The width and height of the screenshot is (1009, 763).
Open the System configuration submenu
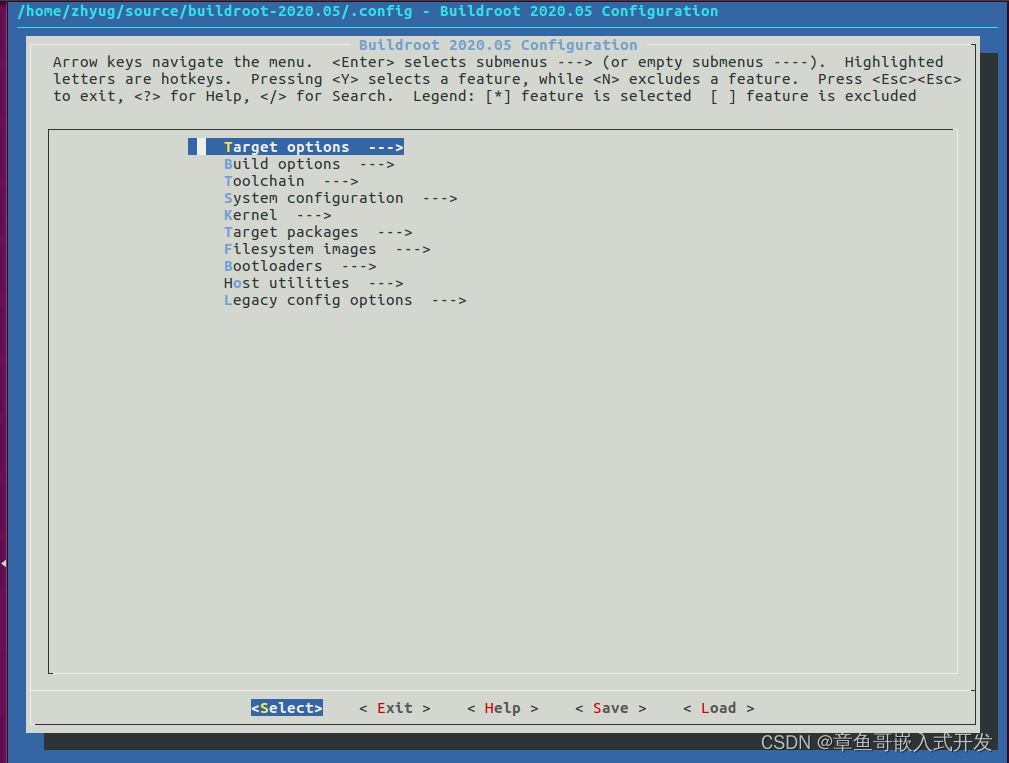click(x=340, y=198)
